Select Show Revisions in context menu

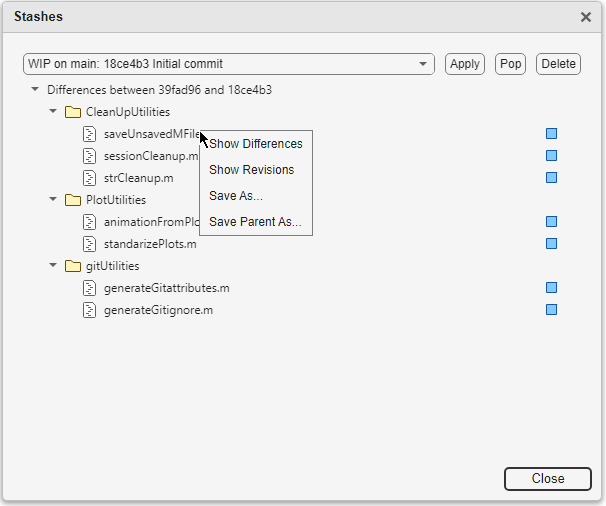[x=251, y=170]
